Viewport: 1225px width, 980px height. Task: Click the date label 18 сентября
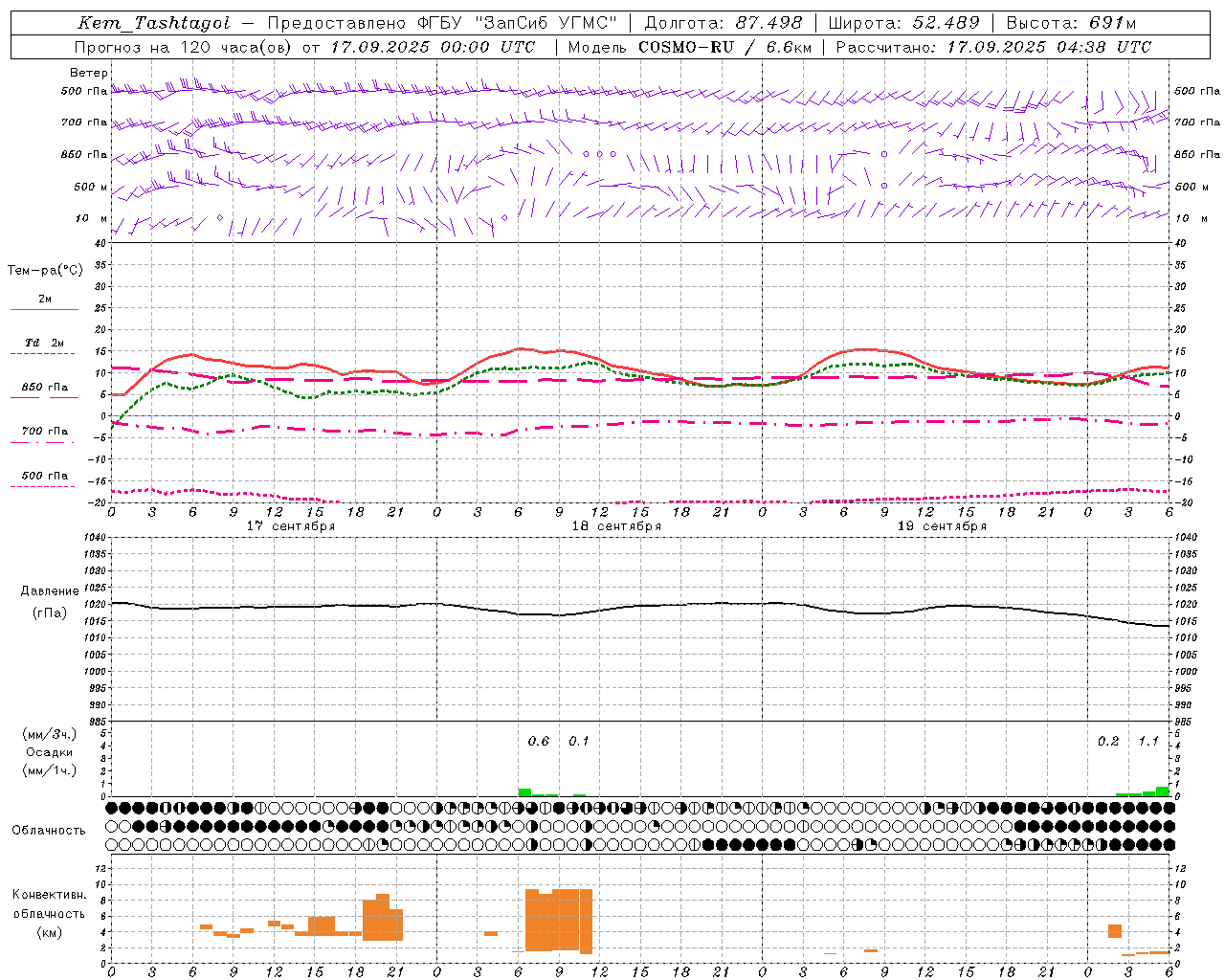tap(616, 526)
